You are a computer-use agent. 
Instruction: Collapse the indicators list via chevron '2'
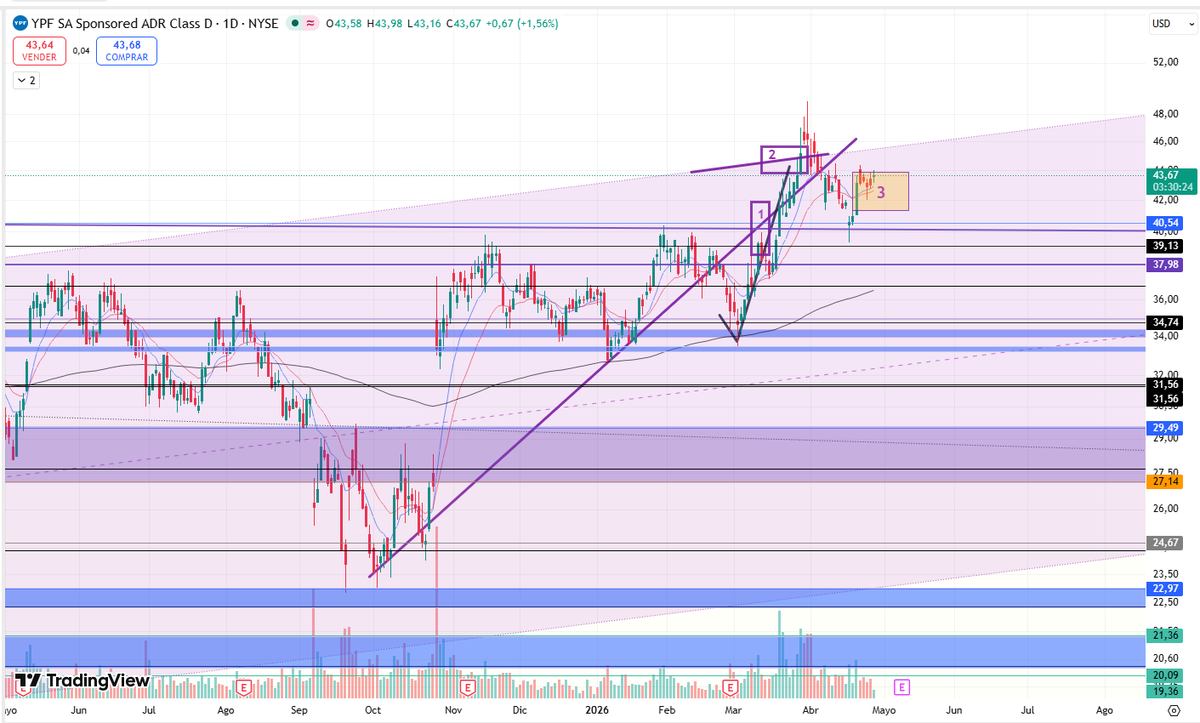(x=25, y=79)
